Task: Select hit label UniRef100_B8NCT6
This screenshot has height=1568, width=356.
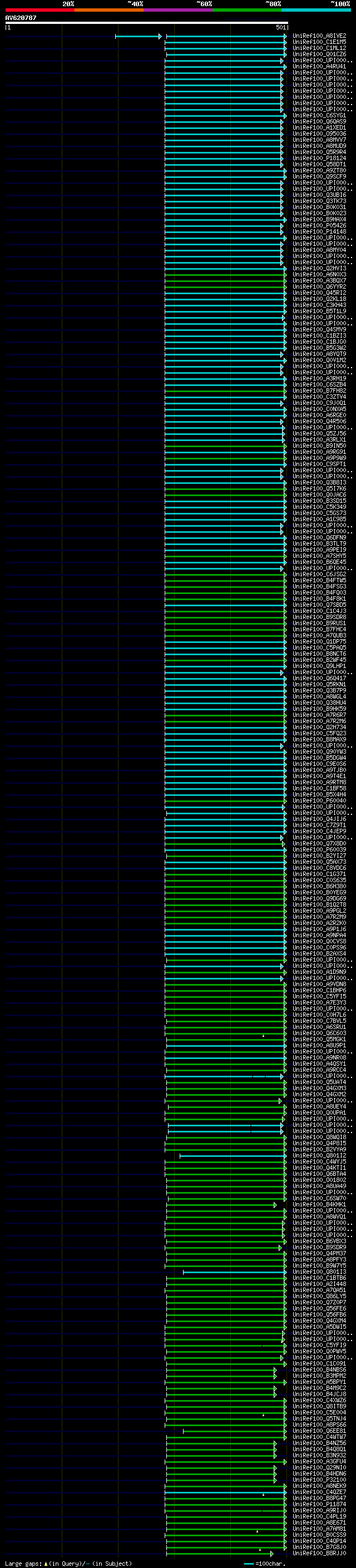Action: [x=319, y=654]
